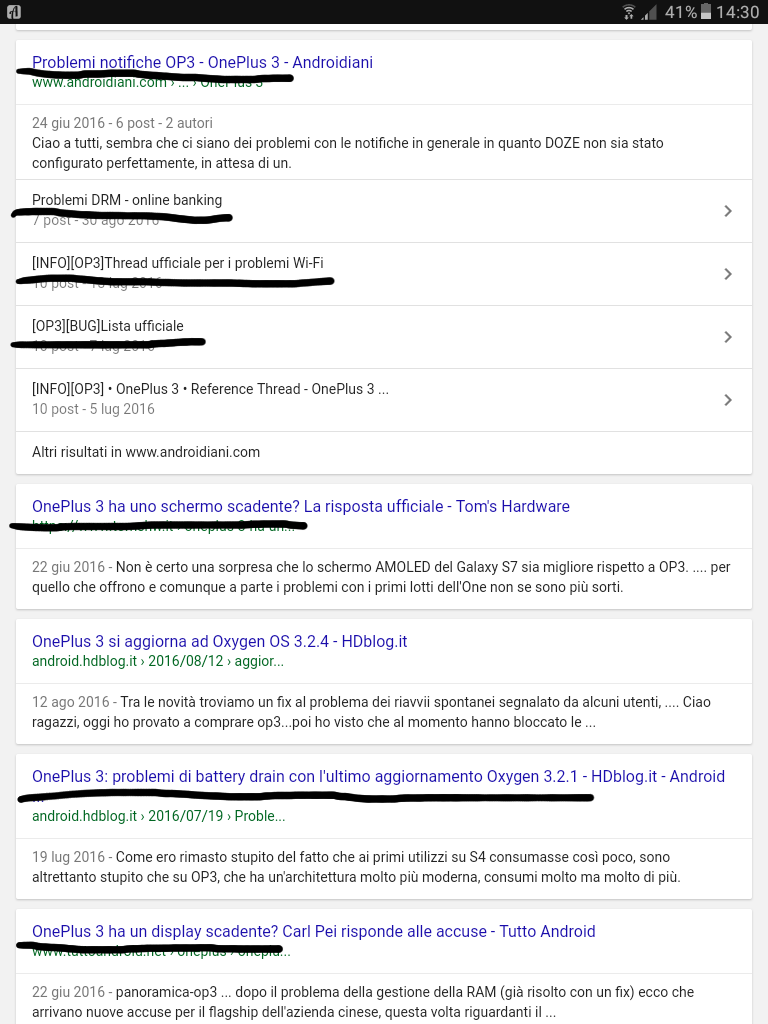Tap notification icon in status bar corner
768x1024 pixels.
pyautogui.click(x=14, y=12)
